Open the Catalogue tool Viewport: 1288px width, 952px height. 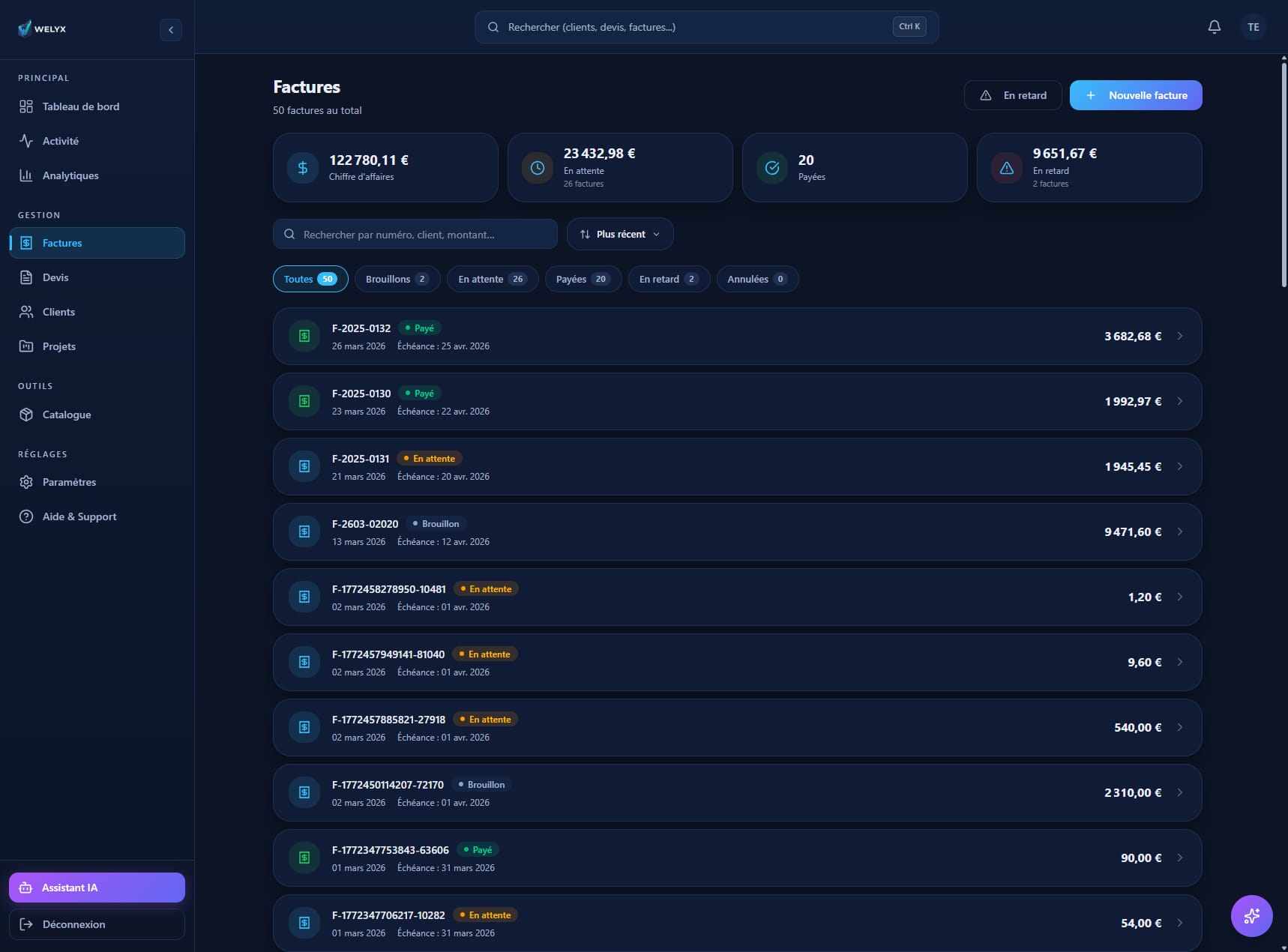[x=97, y=415]
